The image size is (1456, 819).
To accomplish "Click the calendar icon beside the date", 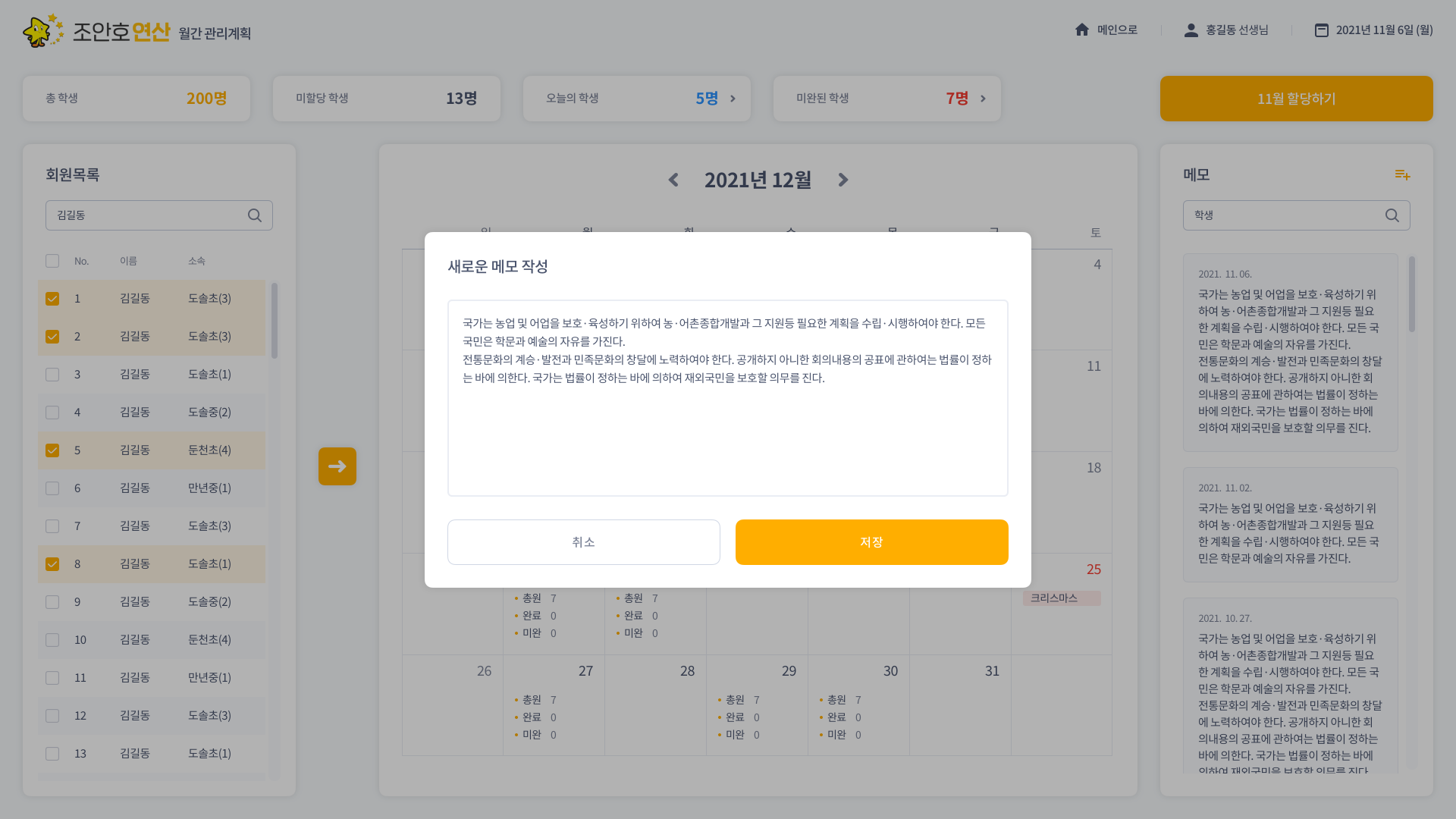I will coord(1322,30).
